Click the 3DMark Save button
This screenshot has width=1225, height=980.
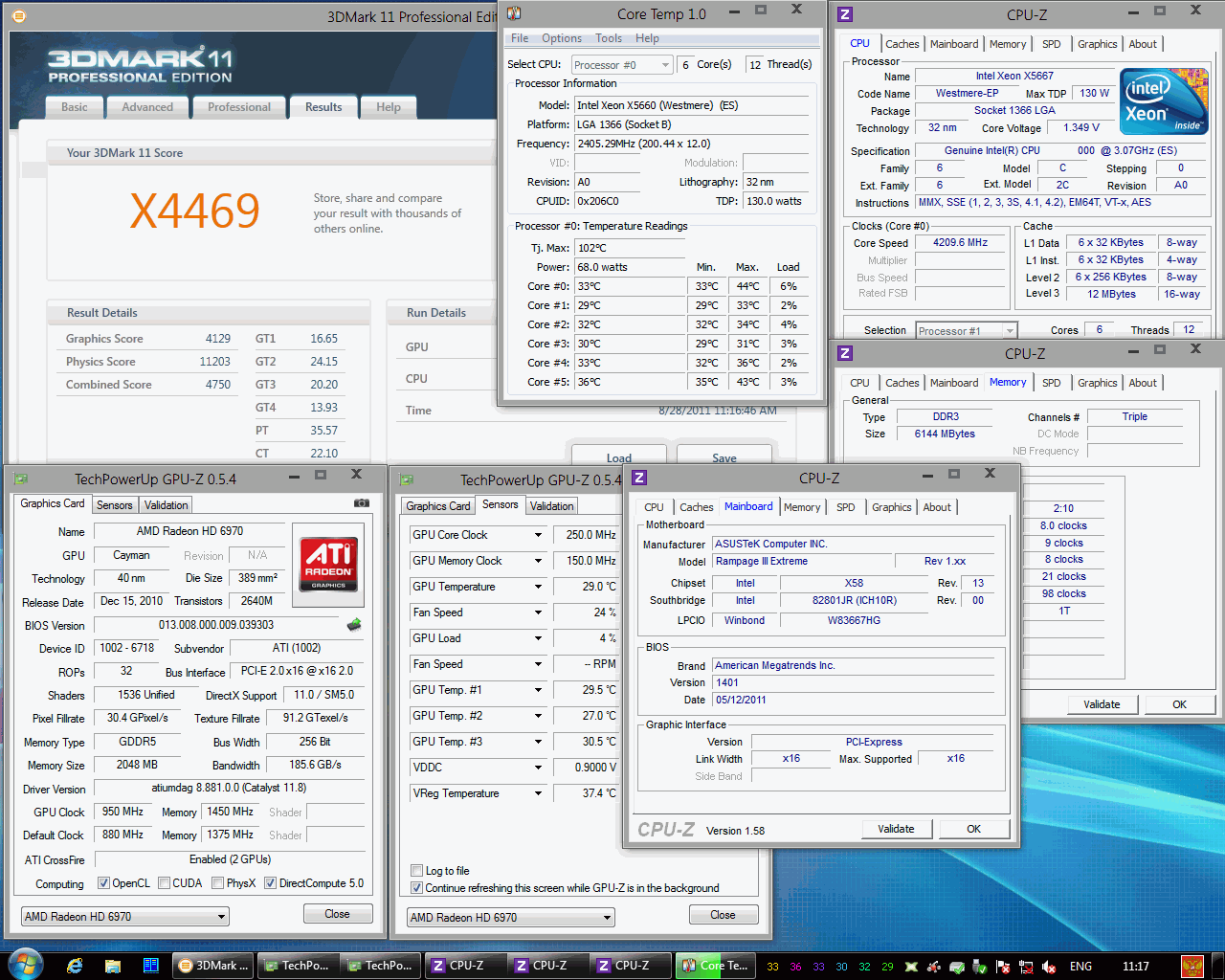(724, 457)
